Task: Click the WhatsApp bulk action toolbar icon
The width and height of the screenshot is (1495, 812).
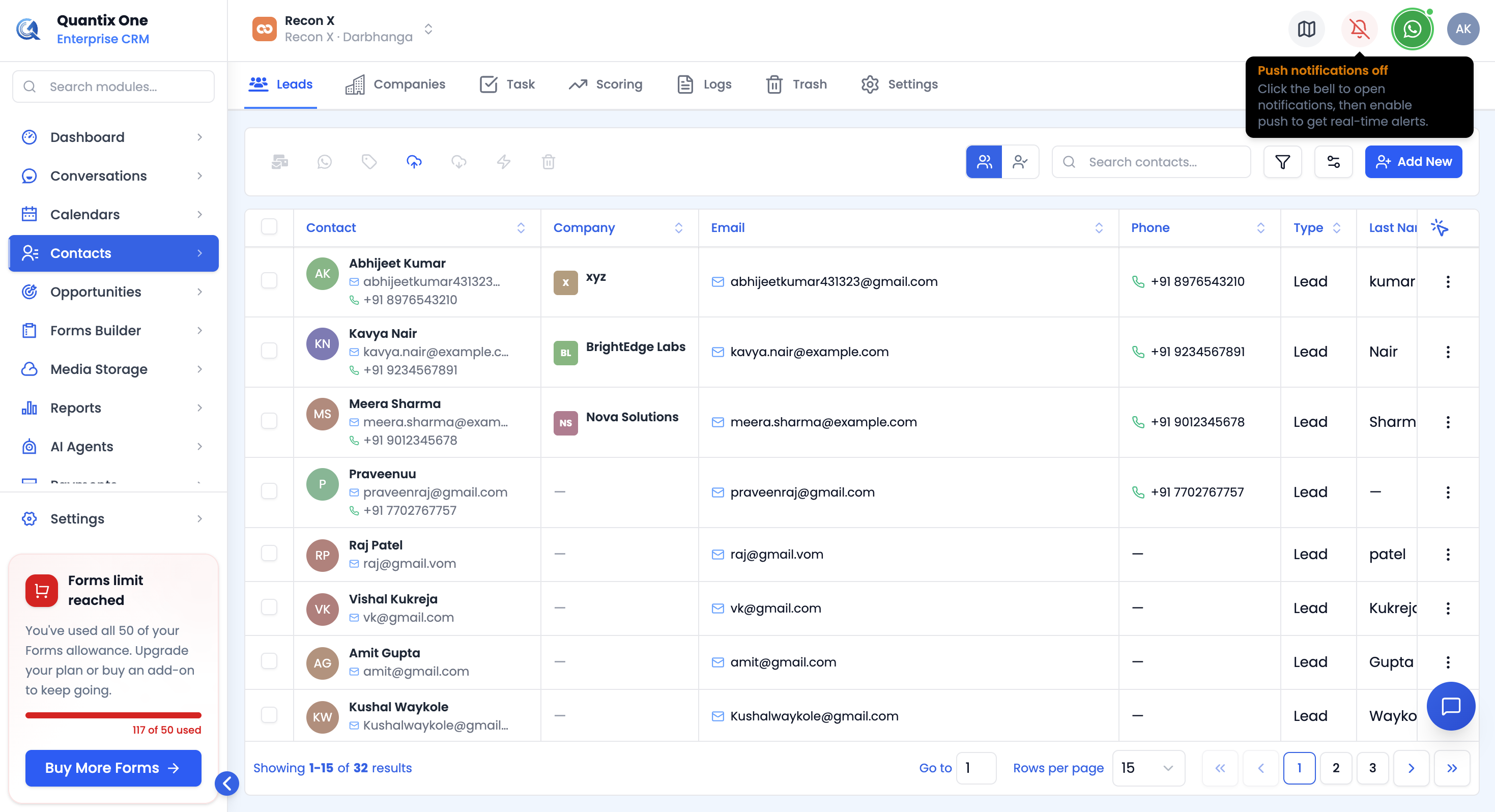Action: click(325, 162)
